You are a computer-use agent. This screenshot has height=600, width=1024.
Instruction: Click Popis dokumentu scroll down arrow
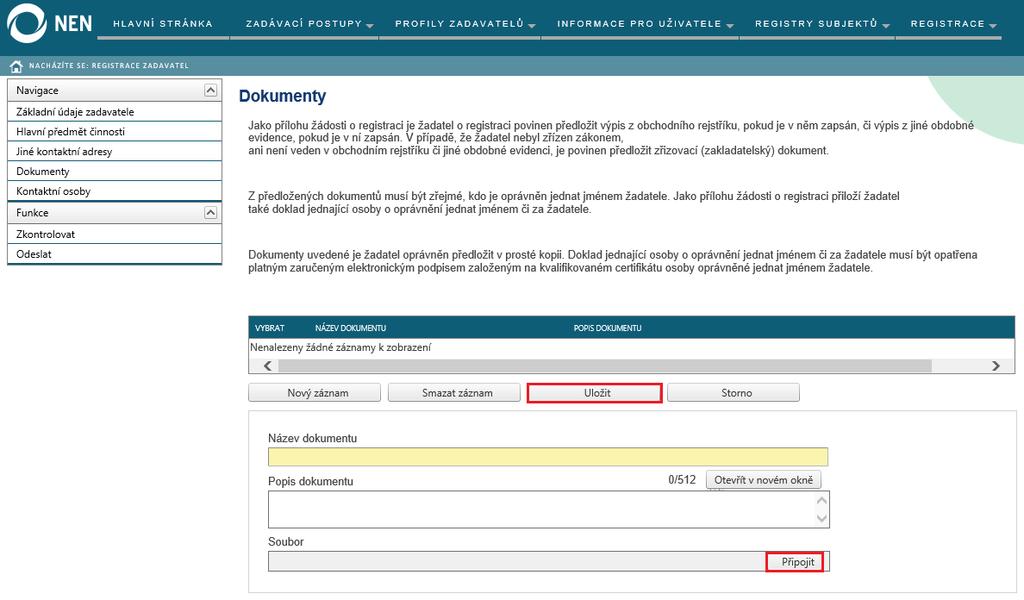tap(822, 518)
